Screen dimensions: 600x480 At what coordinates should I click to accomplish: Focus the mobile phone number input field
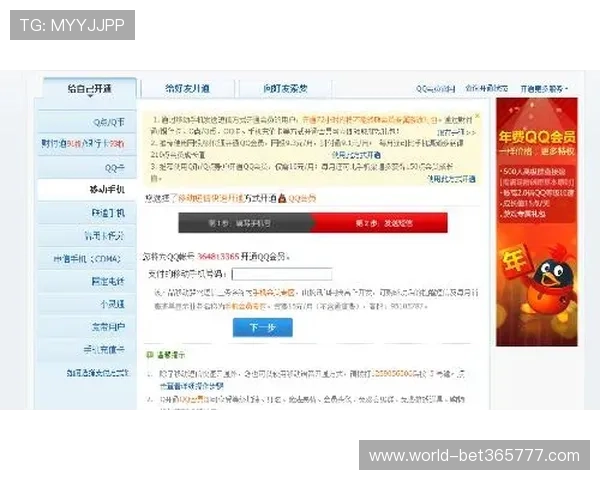click(x=282, y=274)
